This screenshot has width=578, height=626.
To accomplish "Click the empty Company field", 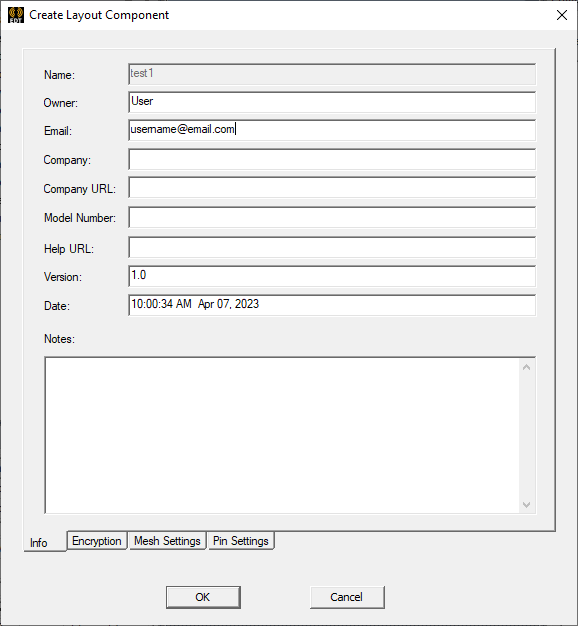I will click(332, 159).
